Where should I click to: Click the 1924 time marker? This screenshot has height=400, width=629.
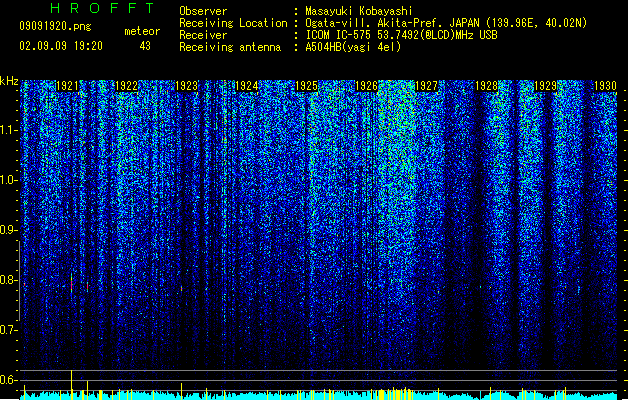[246, 86]
